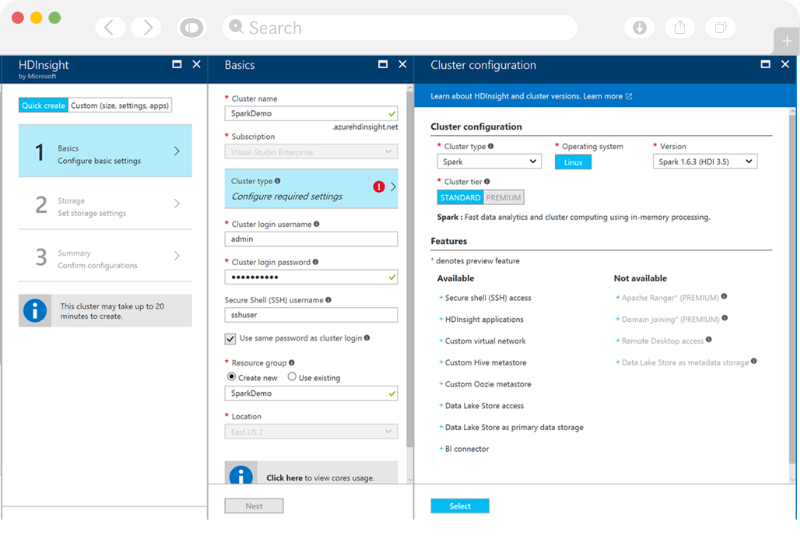Open info icon beside Cluster login username
The width and height of the screenshot is (800, 550).
click(316, 224)
